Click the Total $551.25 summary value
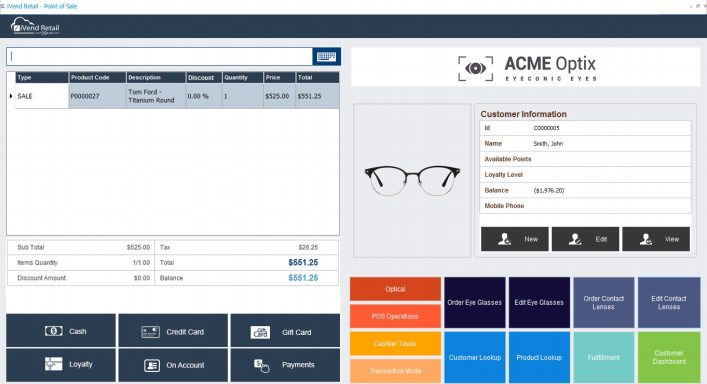This screenshot has width=707, height=384. coord(303,262)
